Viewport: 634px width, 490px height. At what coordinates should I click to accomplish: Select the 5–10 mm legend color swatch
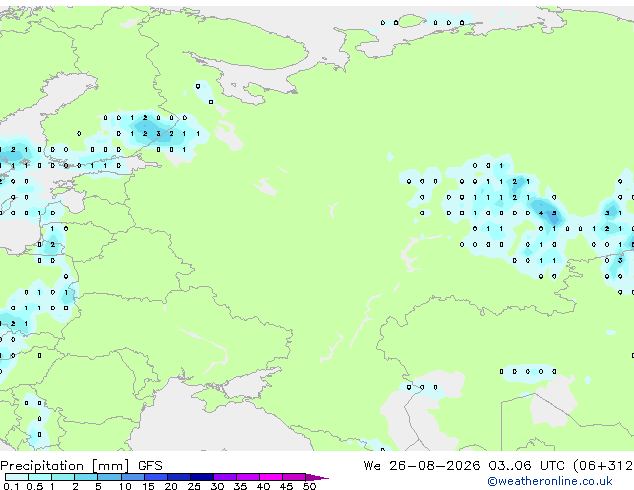[109, 477]
